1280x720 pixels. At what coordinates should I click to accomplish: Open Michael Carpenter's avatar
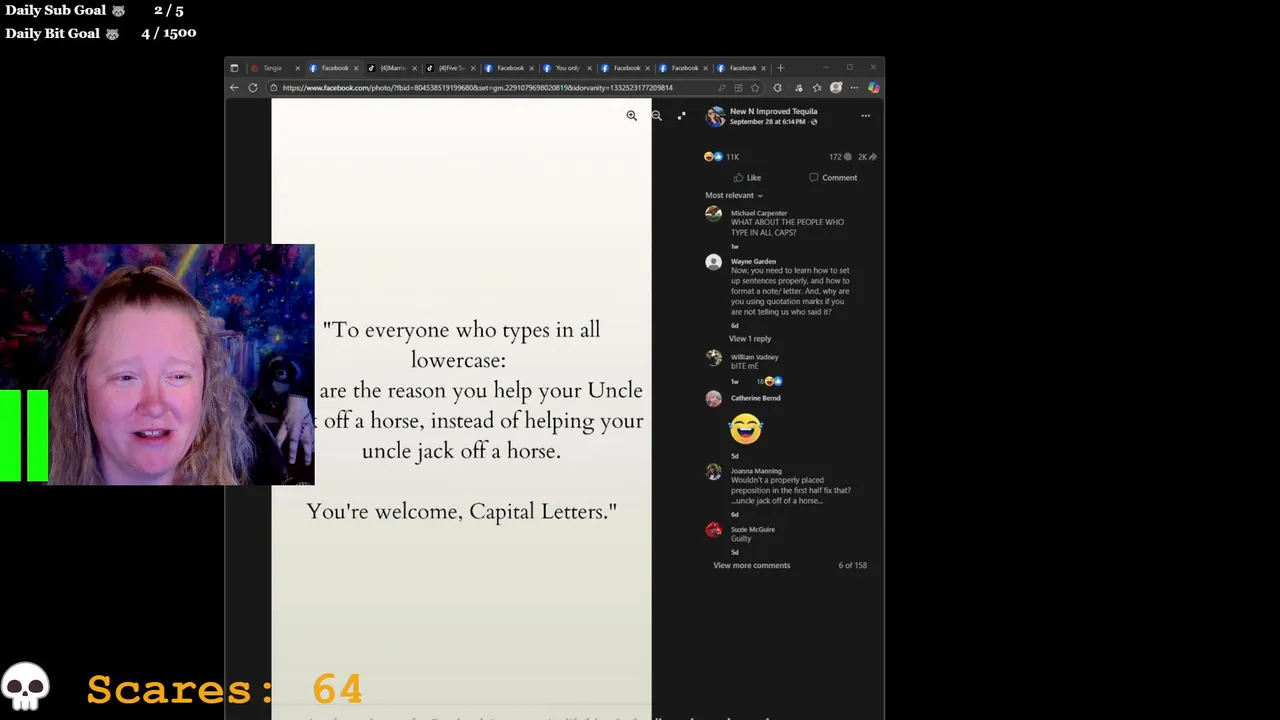coord(713,214)
